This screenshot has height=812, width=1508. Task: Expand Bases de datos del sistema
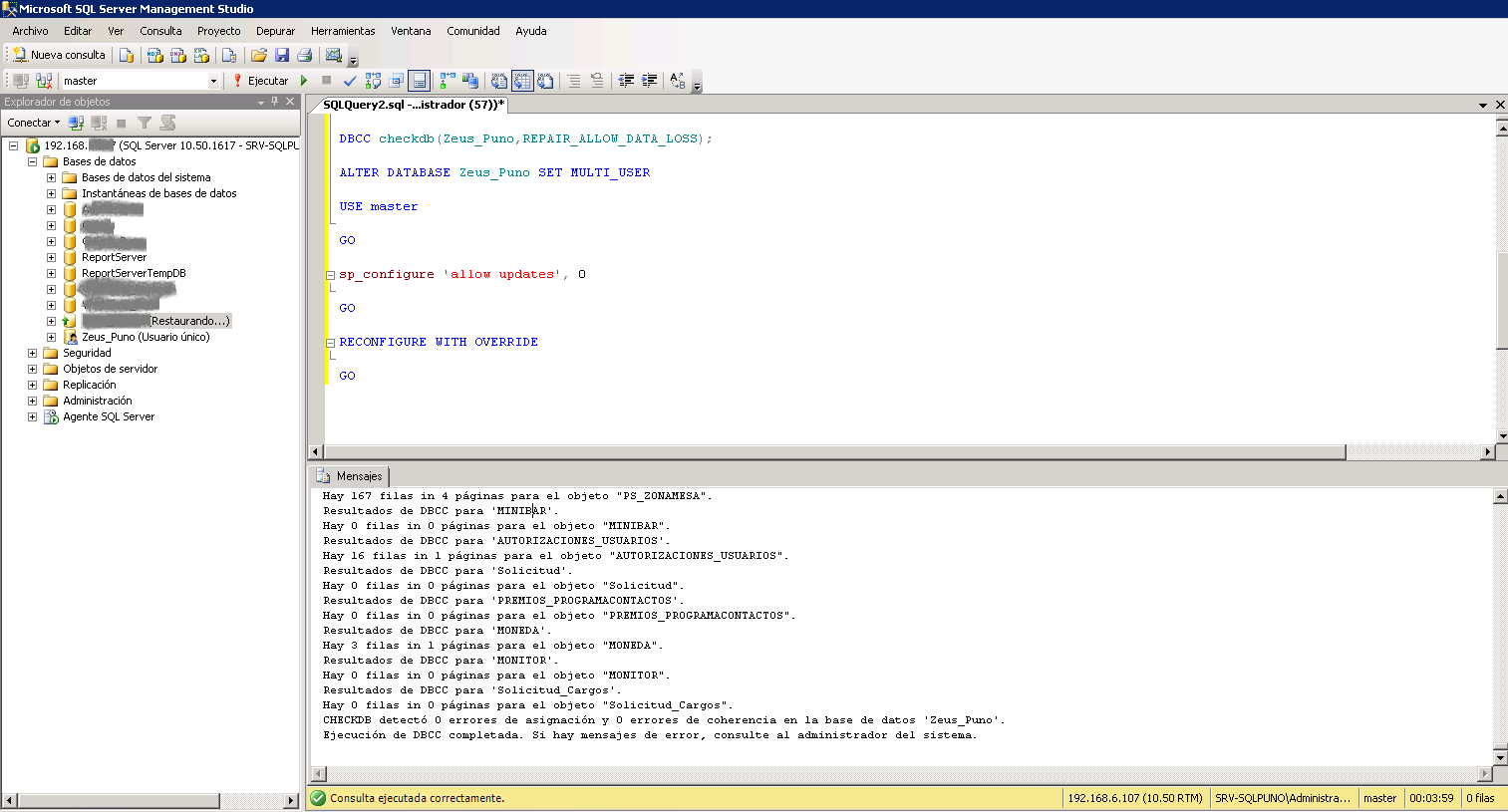click(51, 177)
